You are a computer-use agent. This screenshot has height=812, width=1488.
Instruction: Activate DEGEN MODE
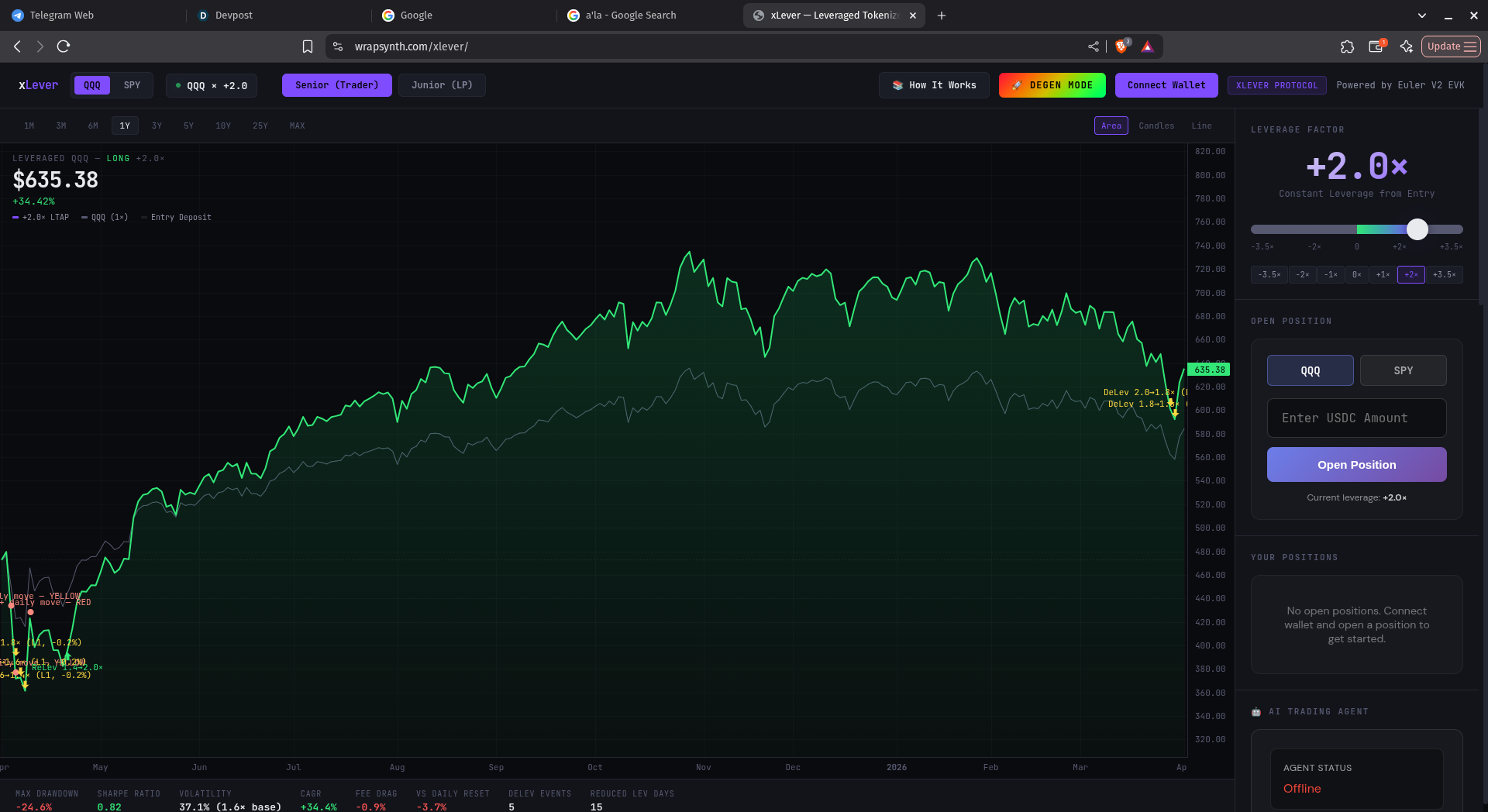1054,85
